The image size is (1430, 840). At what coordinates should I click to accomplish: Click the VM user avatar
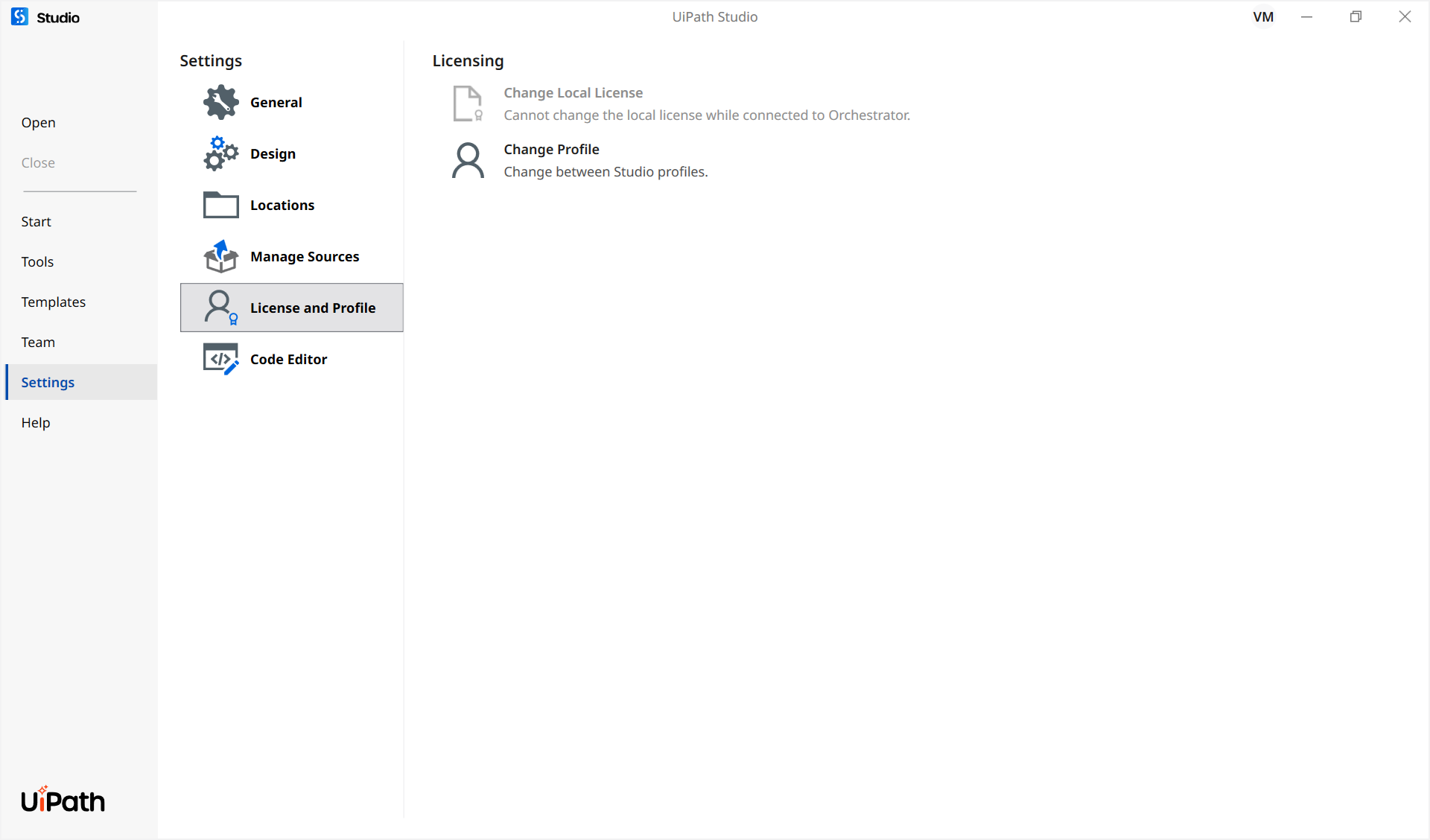click(1264, 16)
